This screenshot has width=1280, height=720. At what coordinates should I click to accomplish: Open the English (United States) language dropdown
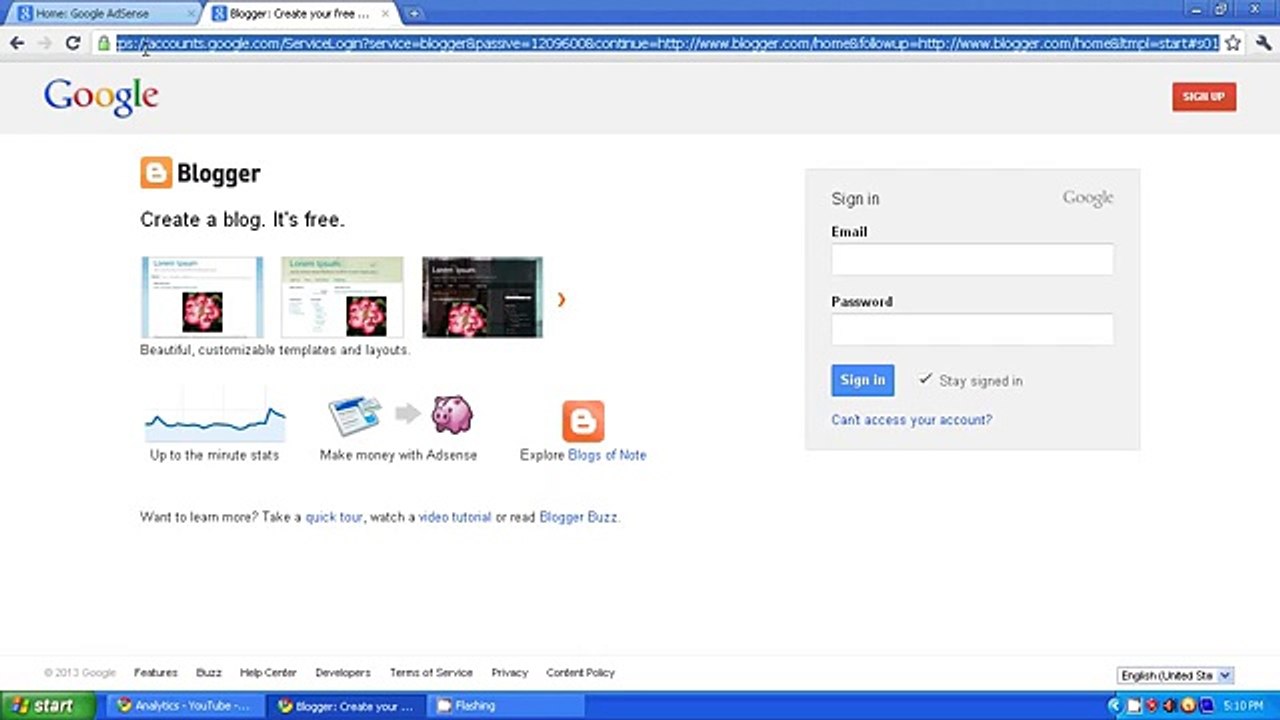1175,676
